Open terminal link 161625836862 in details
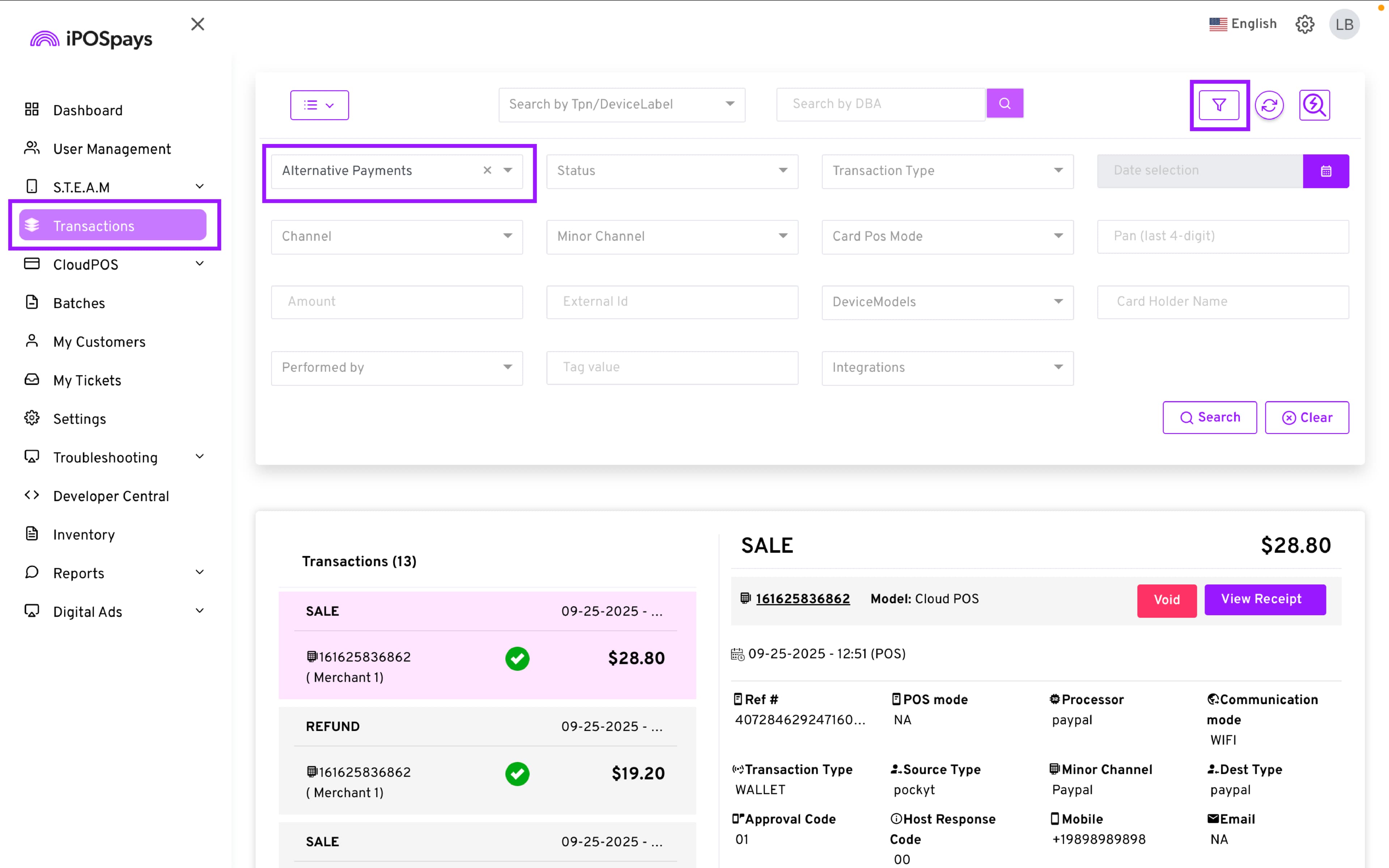This screenshot has height=868, width=1389. 802,599
